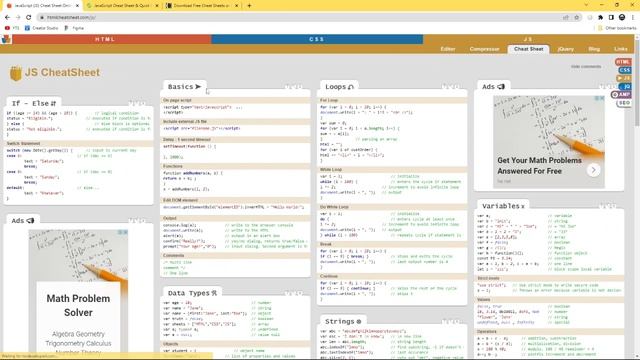Open the Creator Studio bookmark
Viewport: 640px width, 360px height.
41,28
